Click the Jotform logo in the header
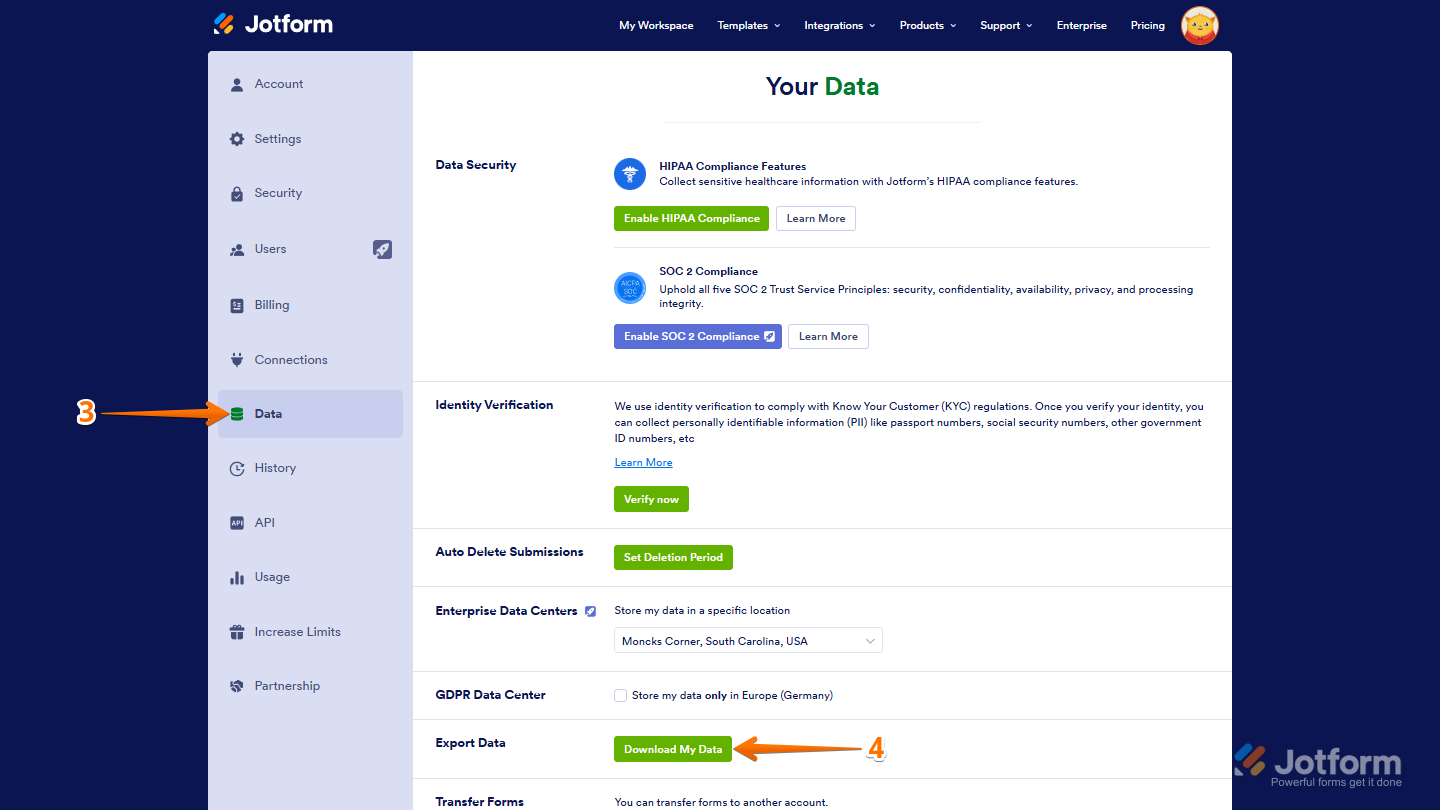 click(272, 23)
